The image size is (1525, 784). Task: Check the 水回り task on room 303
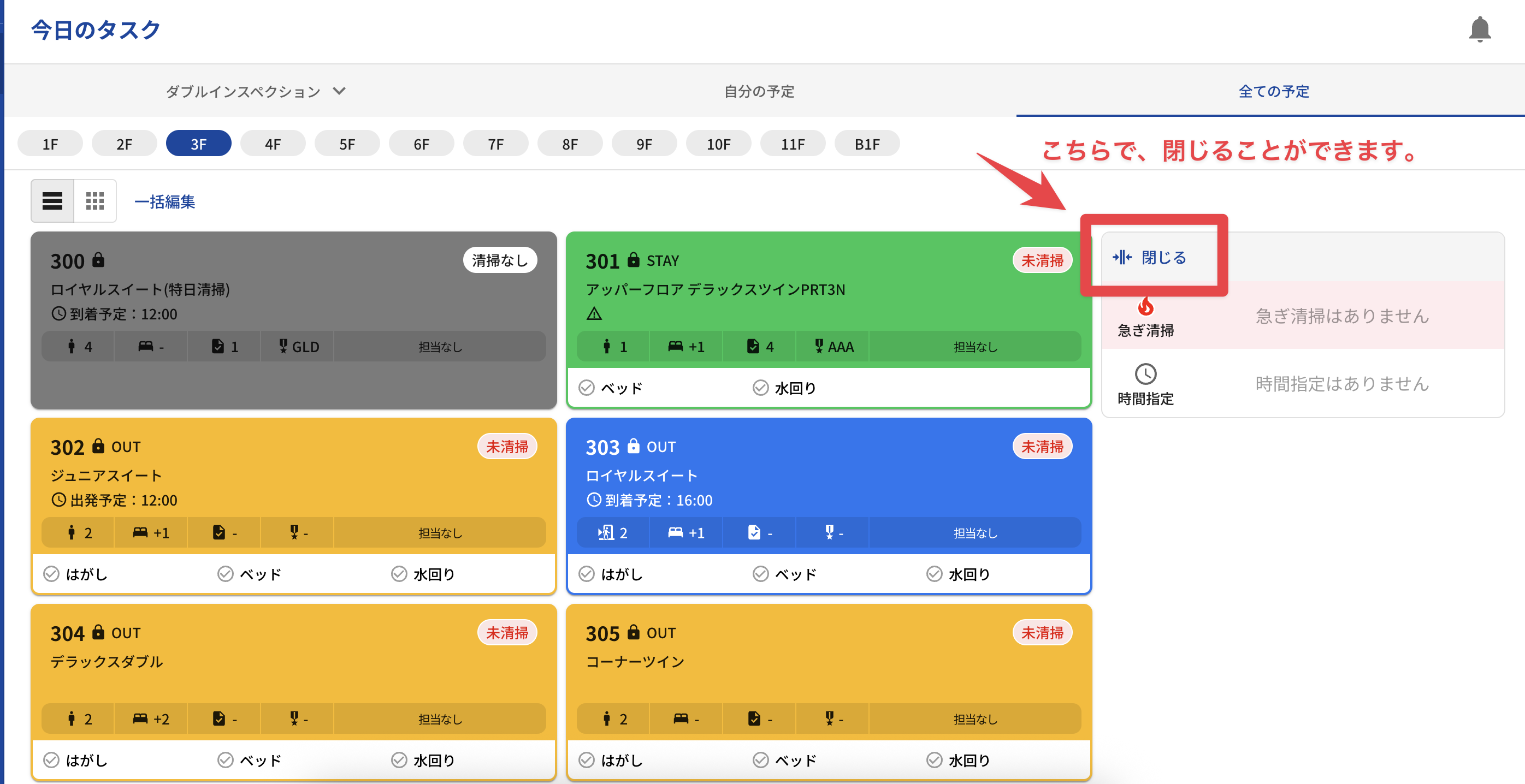click(x=934, y=574)
